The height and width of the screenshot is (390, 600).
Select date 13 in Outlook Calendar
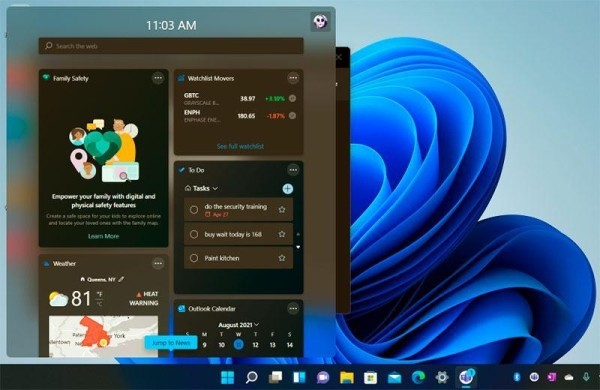[272, 345]
